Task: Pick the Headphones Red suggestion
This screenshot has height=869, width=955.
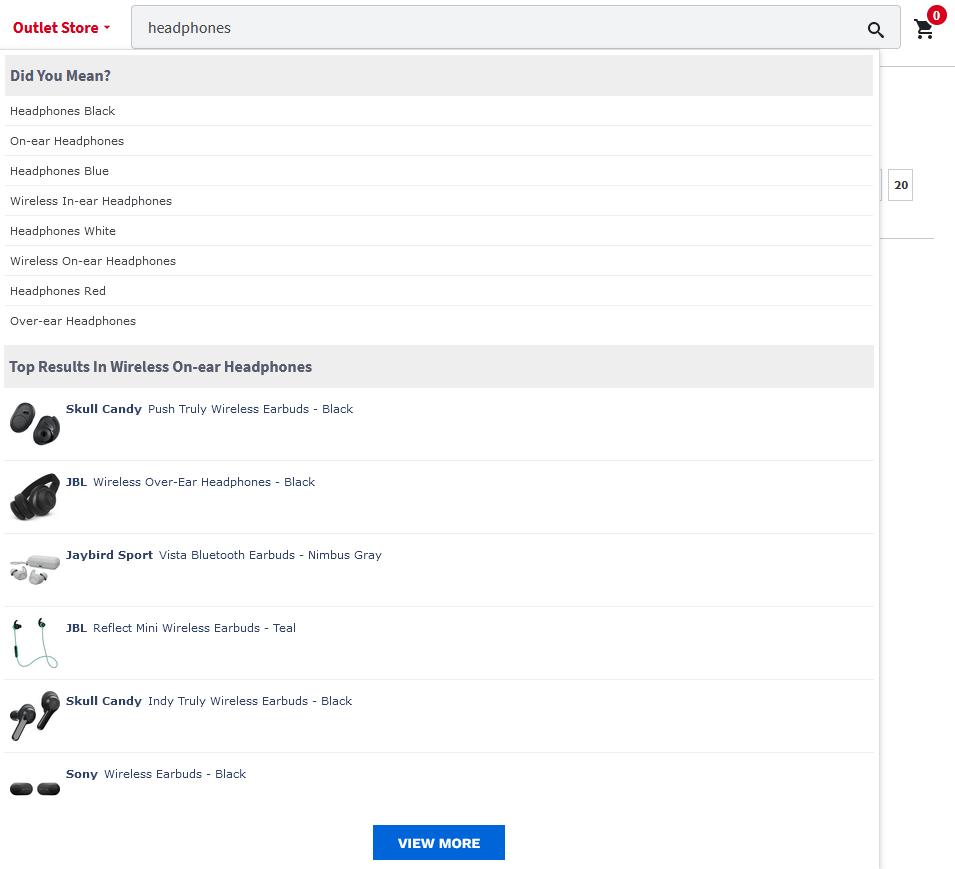Action: point(439,290)
